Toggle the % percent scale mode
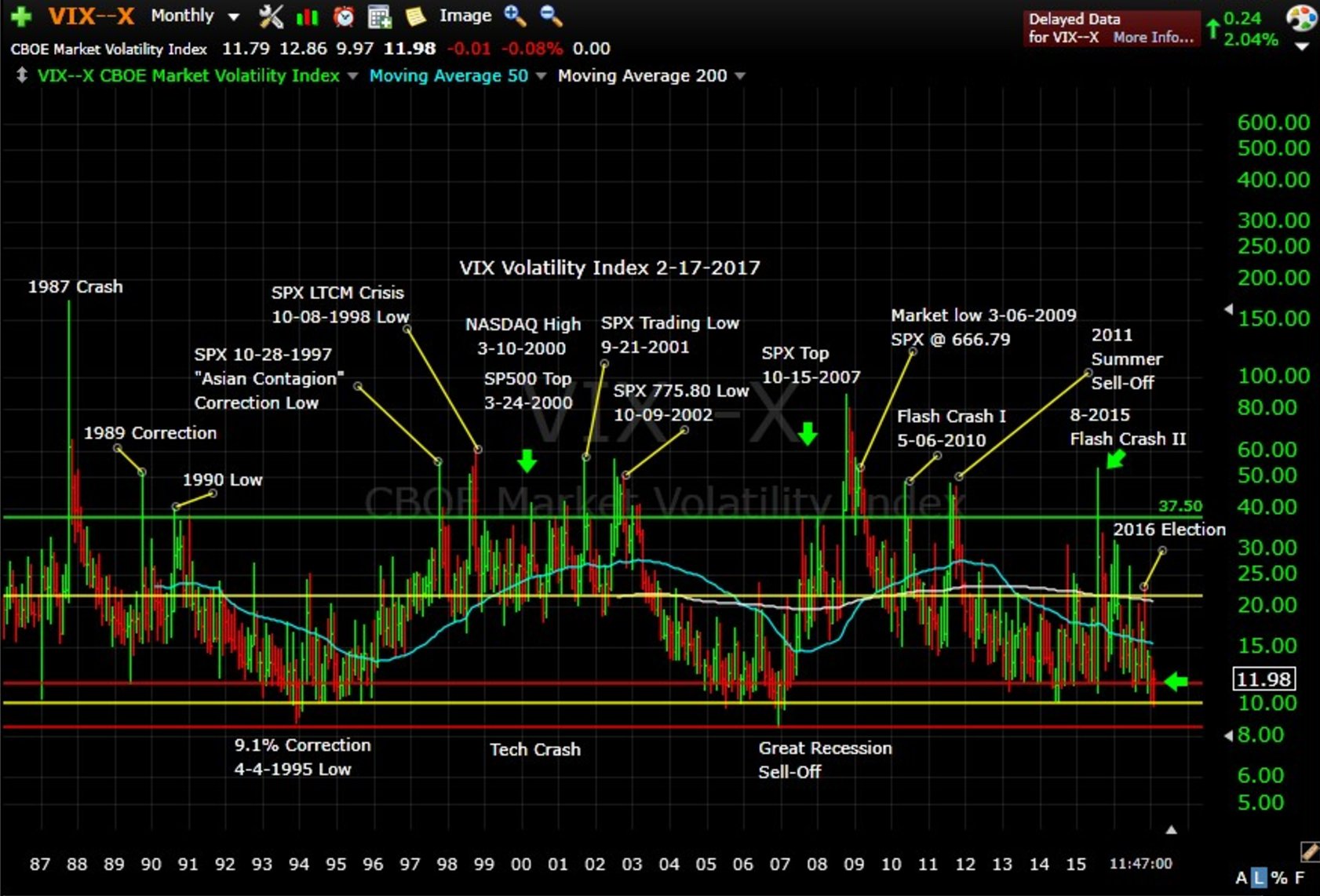The height and width of the screenshot is (896, 1320). point(1279,878)
